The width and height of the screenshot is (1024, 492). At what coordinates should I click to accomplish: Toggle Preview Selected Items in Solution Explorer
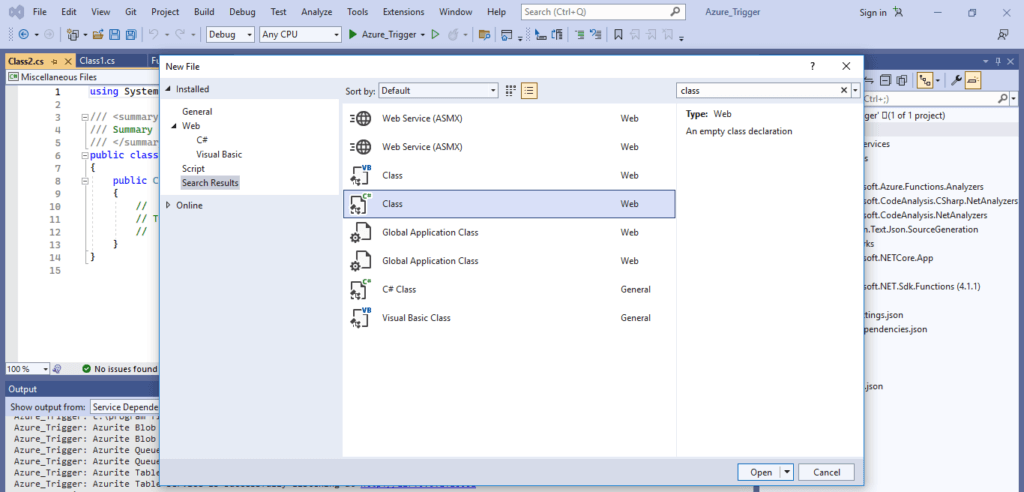pyautogui.click(x=974, y=80)
